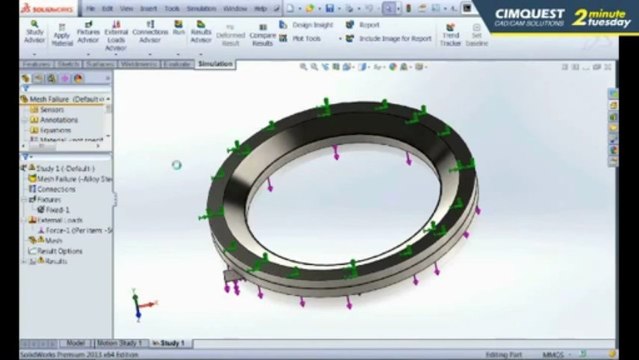The image size is (639, 360).
Task: Open the Connections Advisor dropdown arrow
Action: pos(150,54)
